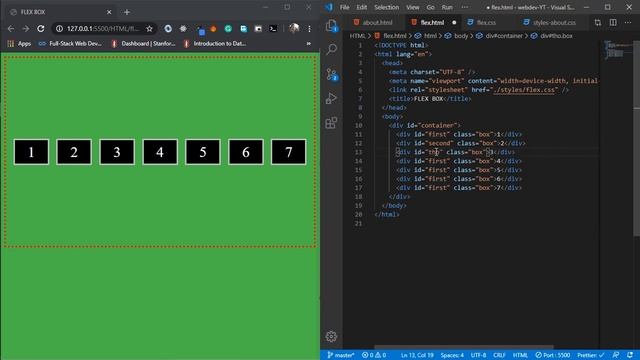The height and width of the screenshot is (360, 640).
Task: Click the browser forward arrow
Action: coord(26,29)
